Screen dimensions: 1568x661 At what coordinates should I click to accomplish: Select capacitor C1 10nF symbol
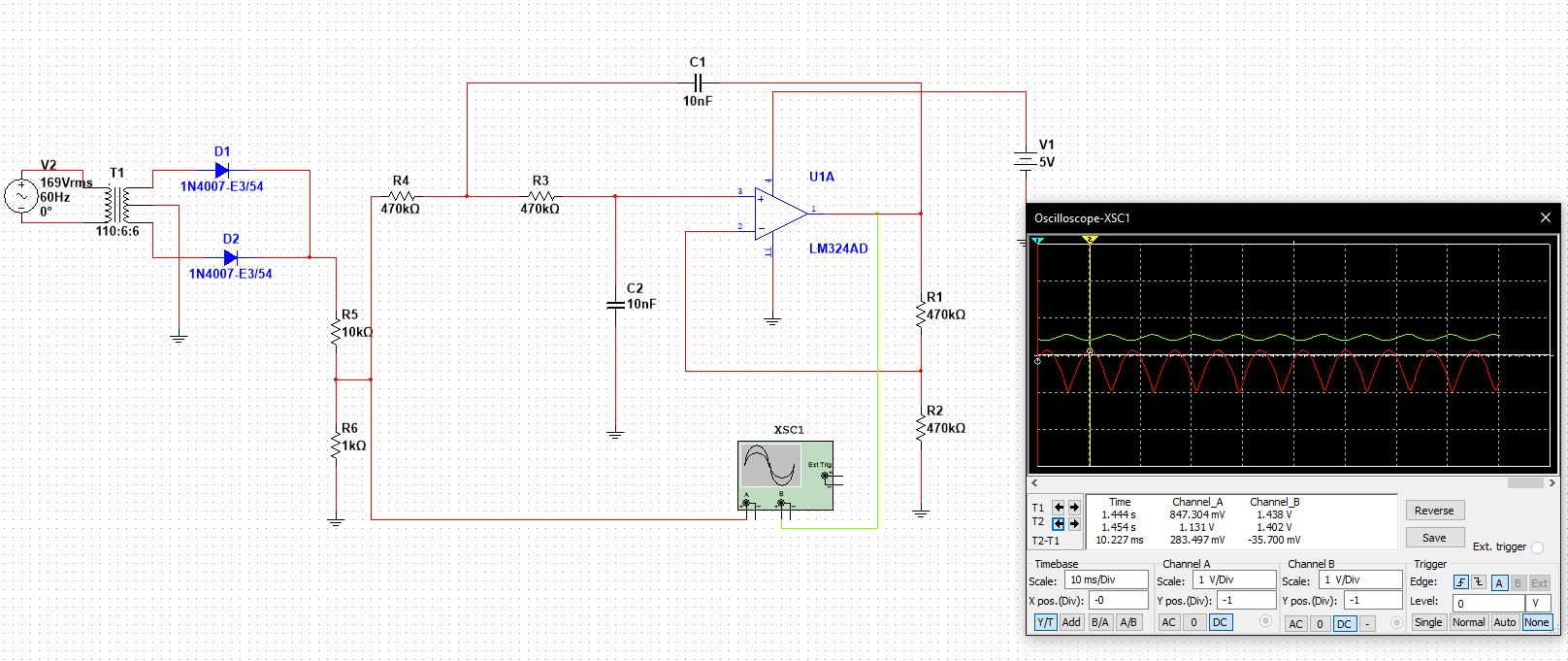(698, 83)
